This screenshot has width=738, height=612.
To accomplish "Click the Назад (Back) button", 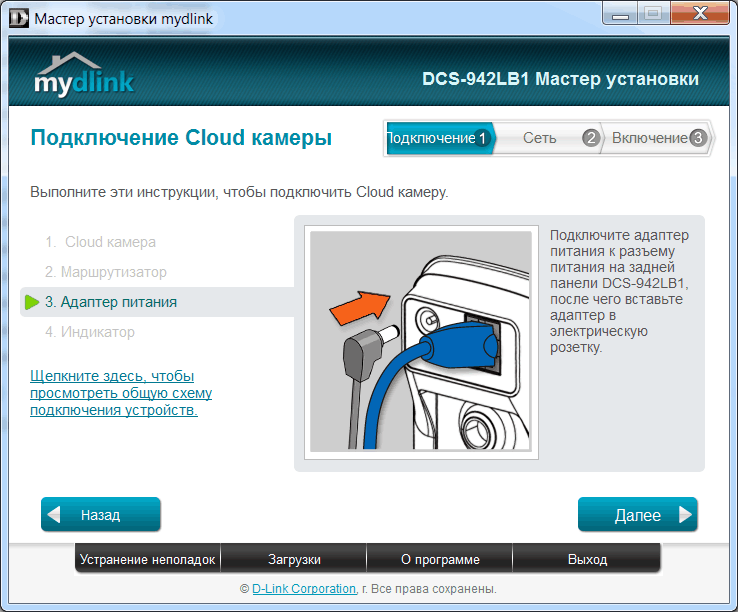I will 101,514.
